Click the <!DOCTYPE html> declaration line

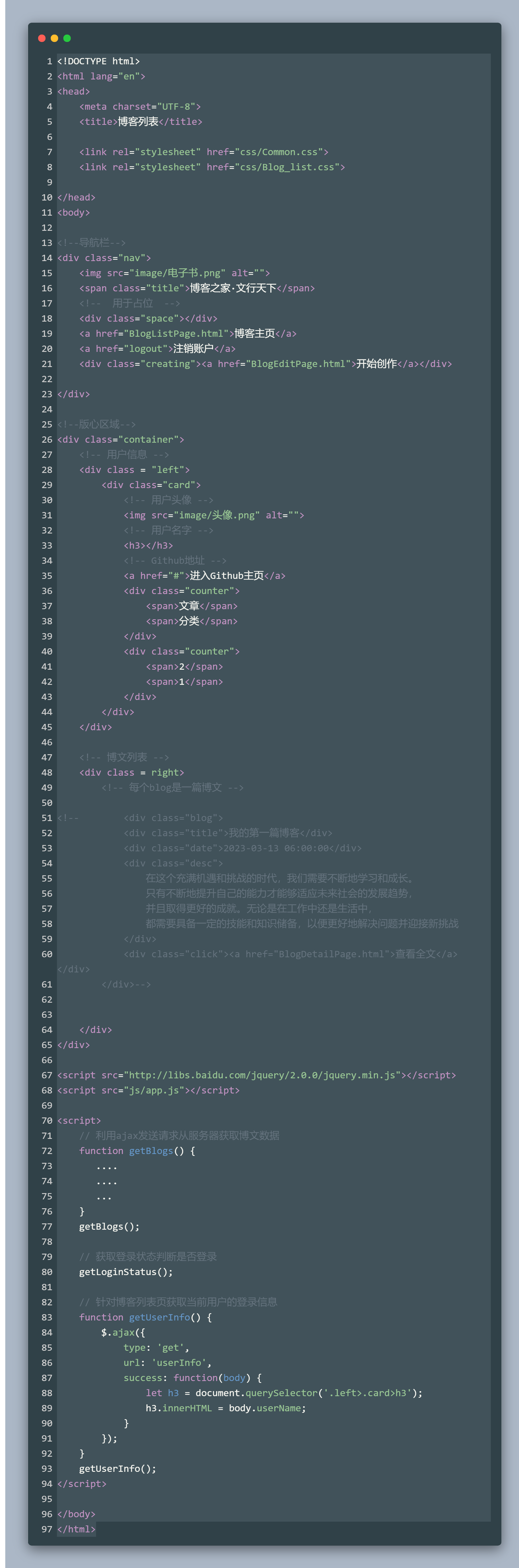click(99, 61)
